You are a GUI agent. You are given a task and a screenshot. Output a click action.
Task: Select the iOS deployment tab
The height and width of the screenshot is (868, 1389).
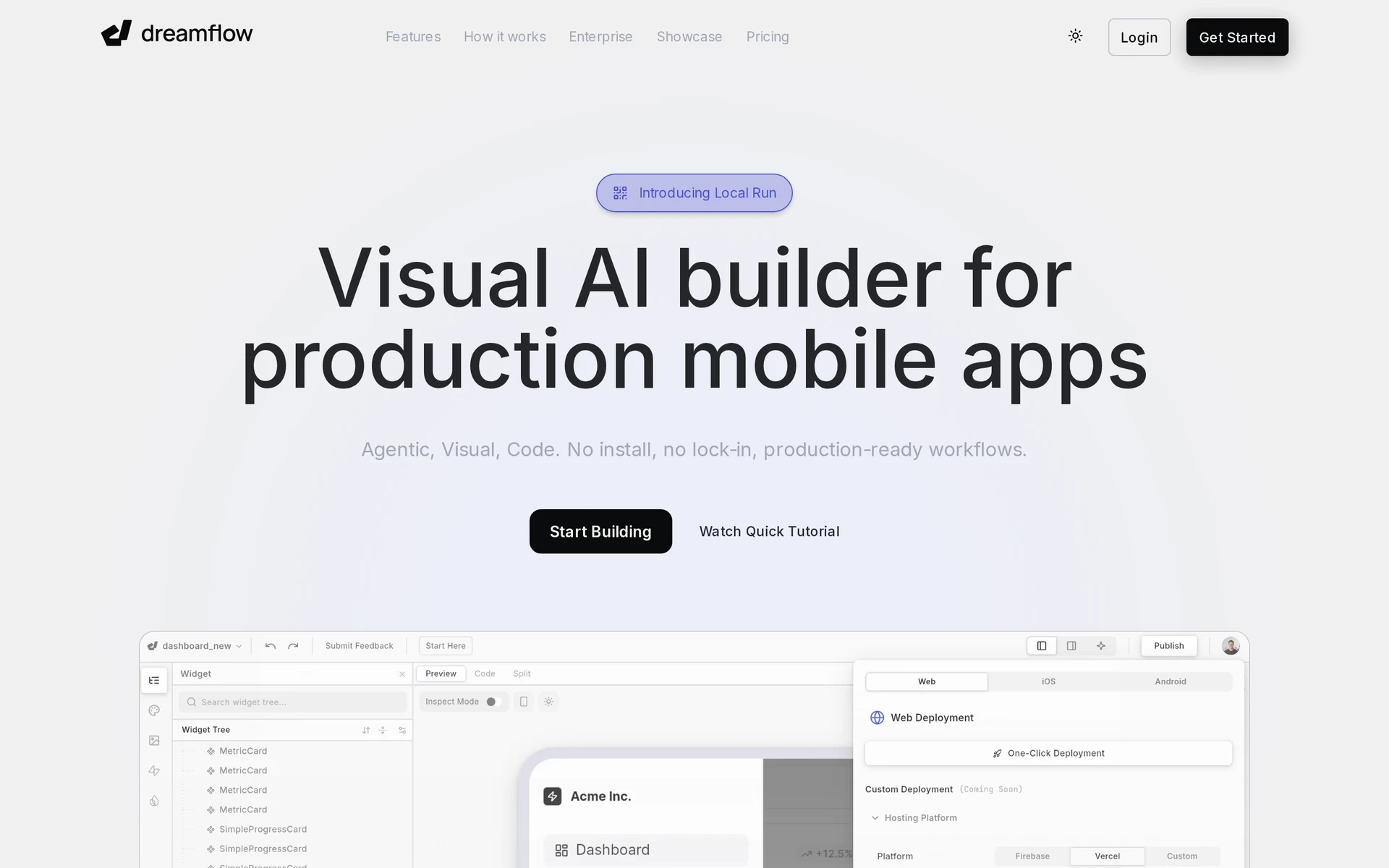[1048, 681]
